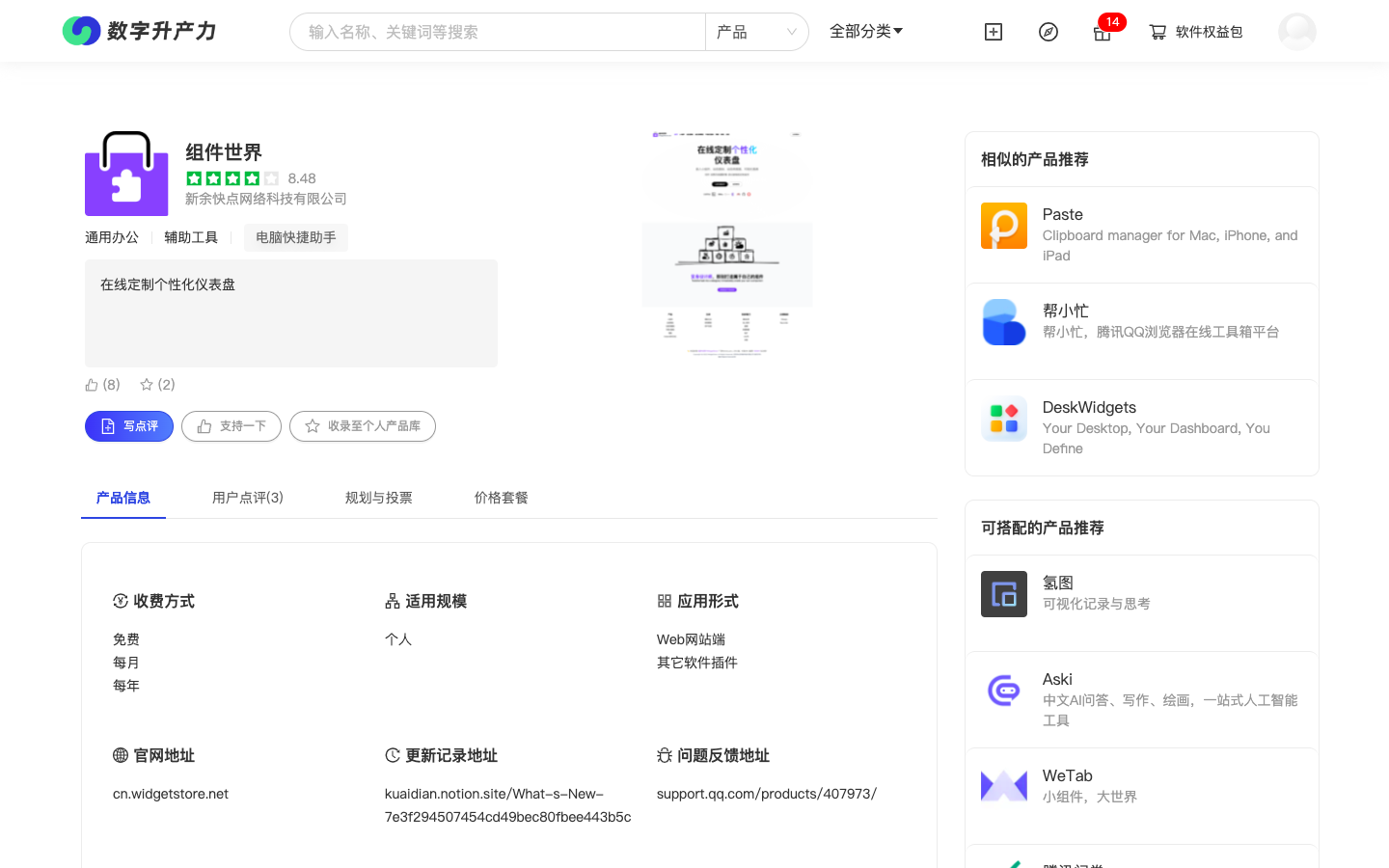Click the thumbs-up count (8)
Screen dimensions: 1389x868
pyautogui.click(x=102, y=384)
